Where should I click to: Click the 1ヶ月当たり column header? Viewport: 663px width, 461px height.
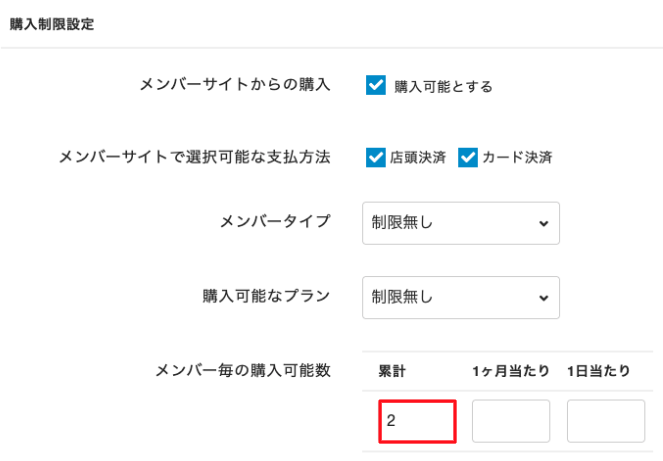pyautogui.click(x=510, y=371)
